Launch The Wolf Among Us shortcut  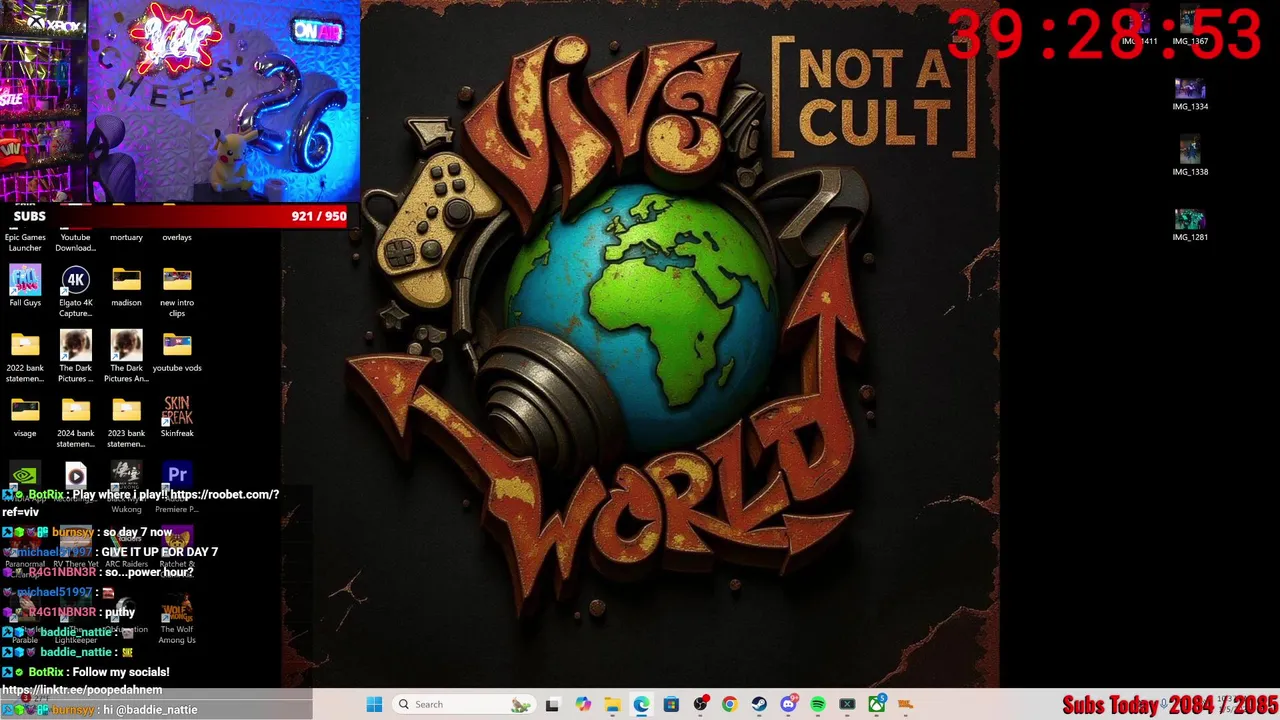[x=177, y=619]
